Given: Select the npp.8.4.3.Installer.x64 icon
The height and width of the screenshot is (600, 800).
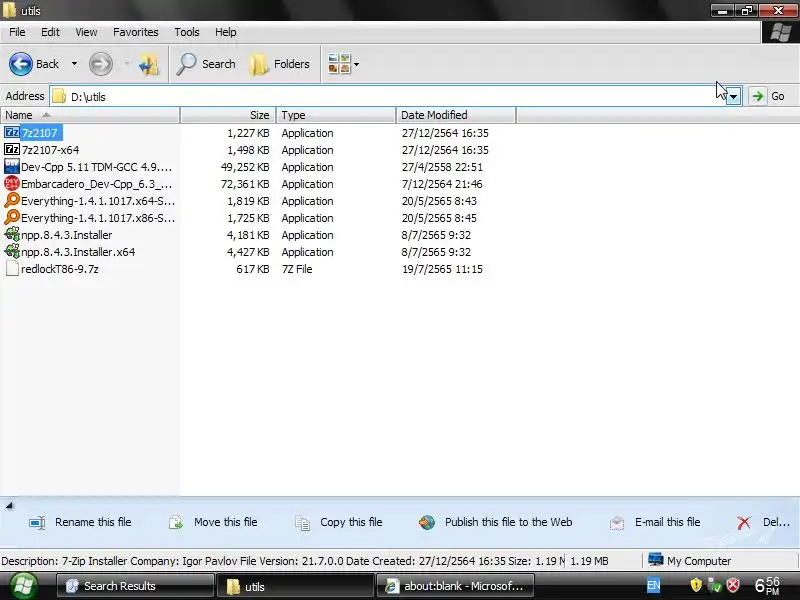Looking at the screenshot, I should pos(12,252).
